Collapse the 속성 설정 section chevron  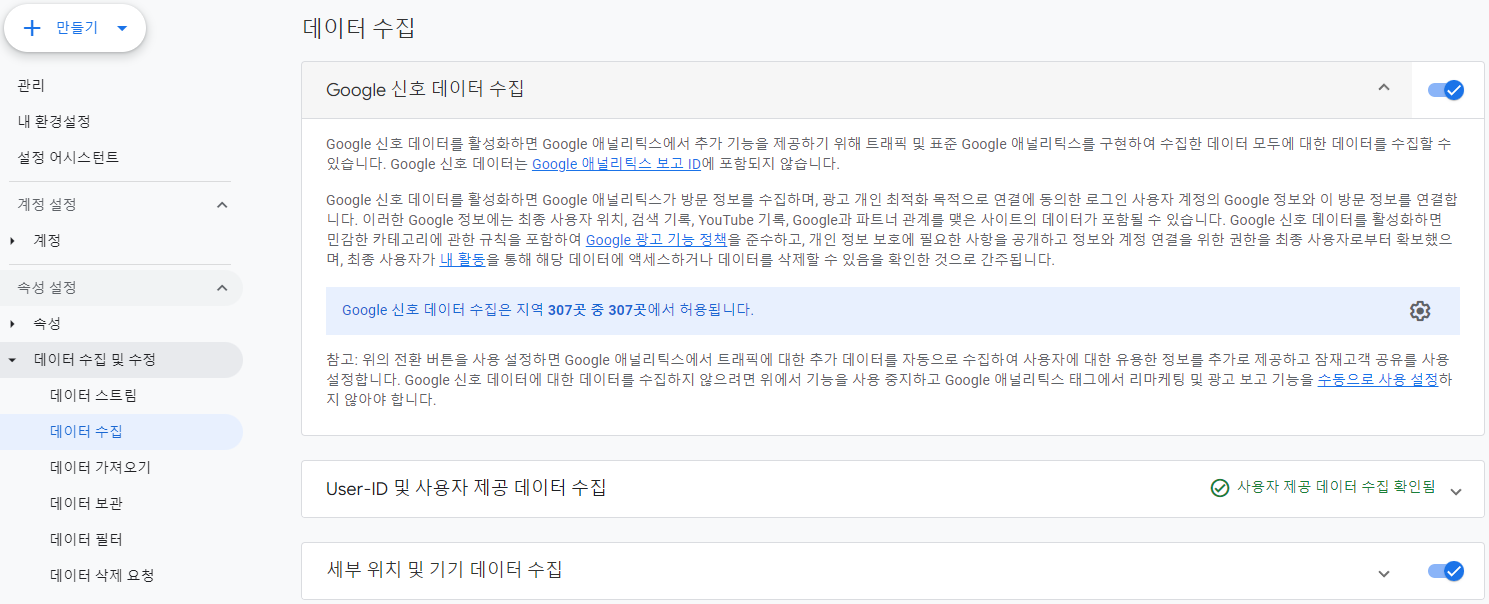[222, 288]
